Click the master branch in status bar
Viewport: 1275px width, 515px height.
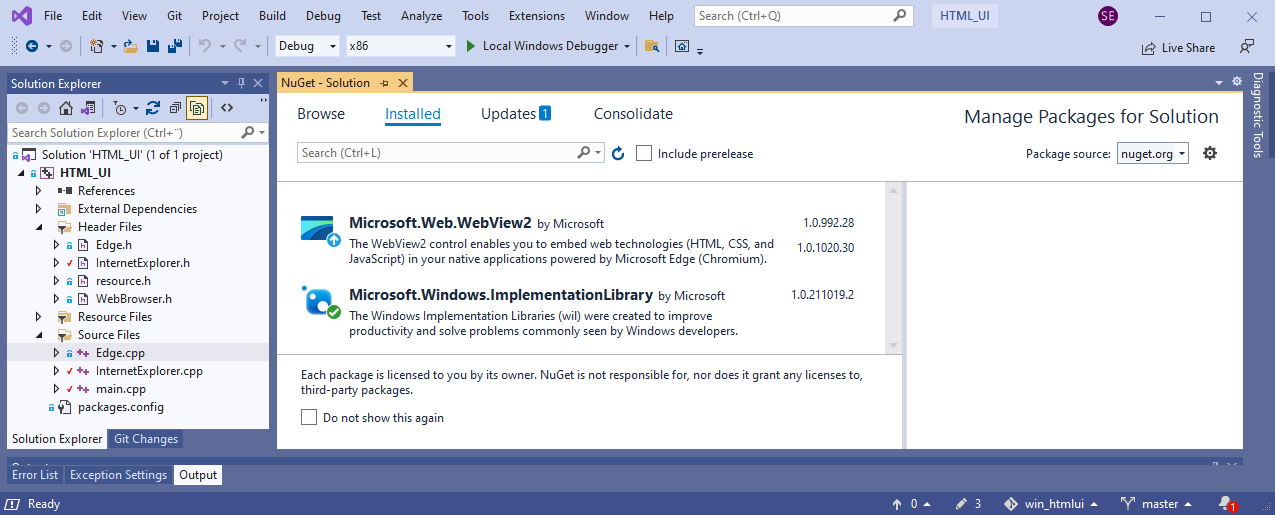coord(1156,504)
